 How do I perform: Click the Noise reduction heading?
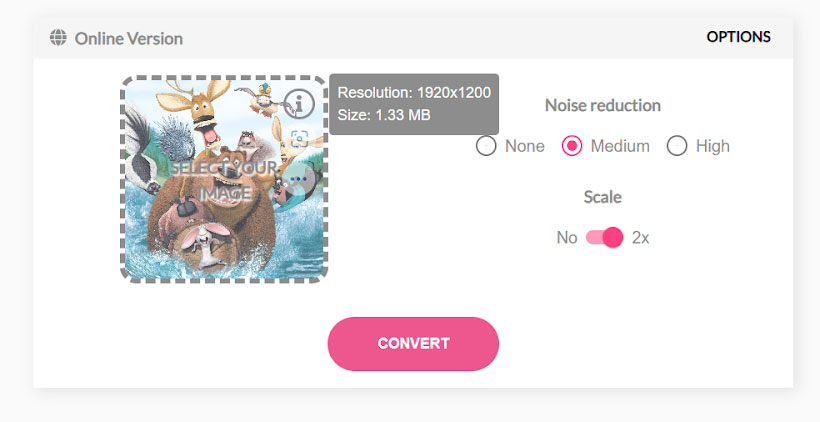[602, 105]
